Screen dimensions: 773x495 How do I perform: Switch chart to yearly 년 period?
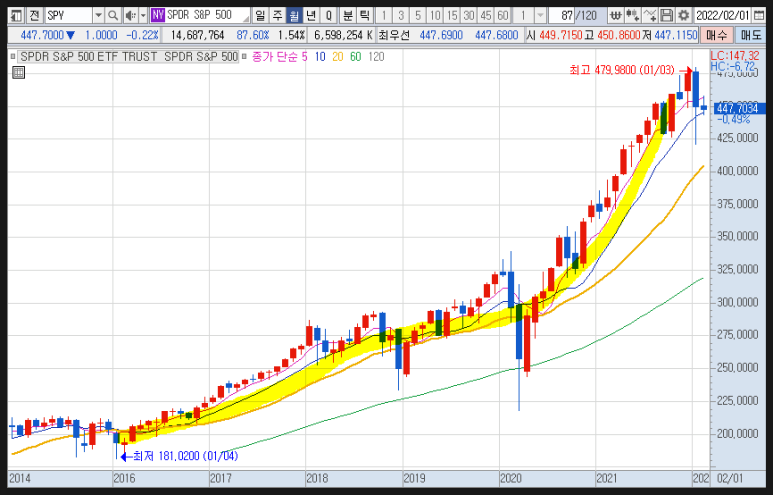point(311,16)
